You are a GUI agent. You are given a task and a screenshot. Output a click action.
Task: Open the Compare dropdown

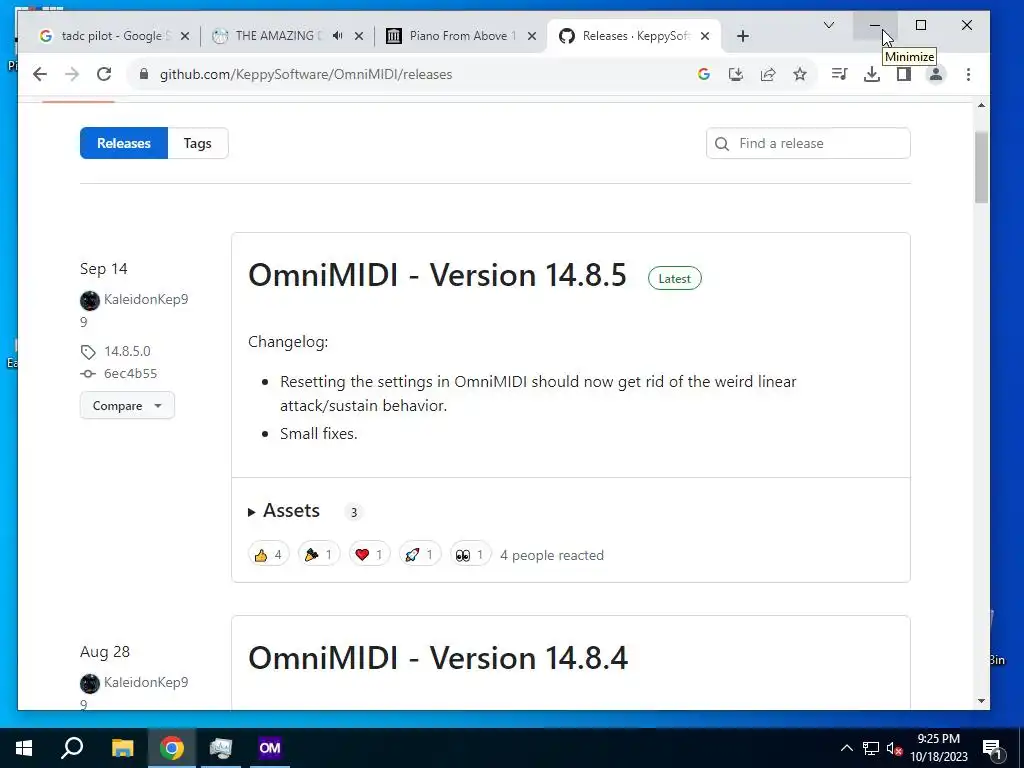[x=127, y=406]
